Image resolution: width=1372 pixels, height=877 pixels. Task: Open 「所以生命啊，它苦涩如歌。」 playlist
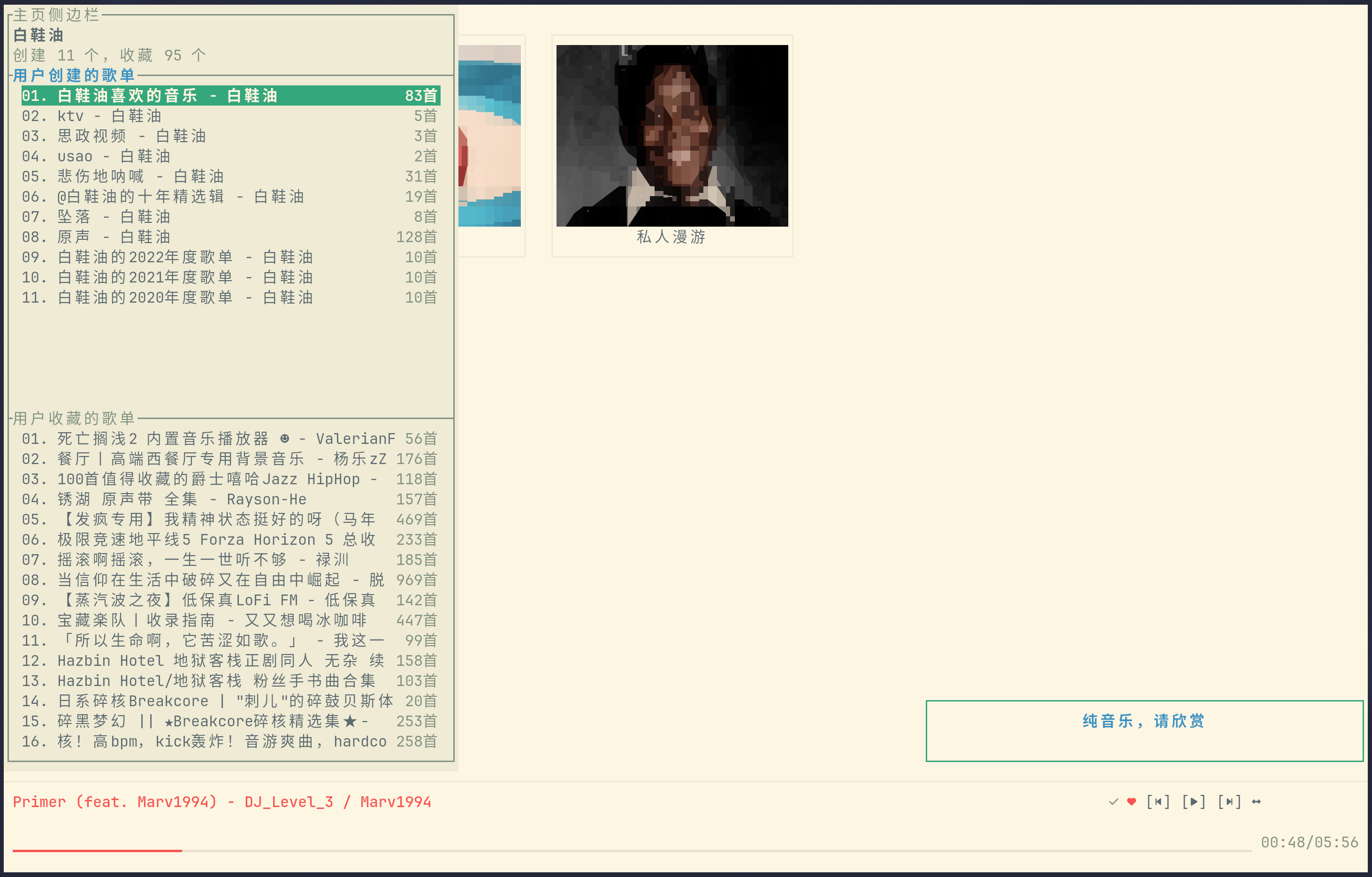point(231,641)
